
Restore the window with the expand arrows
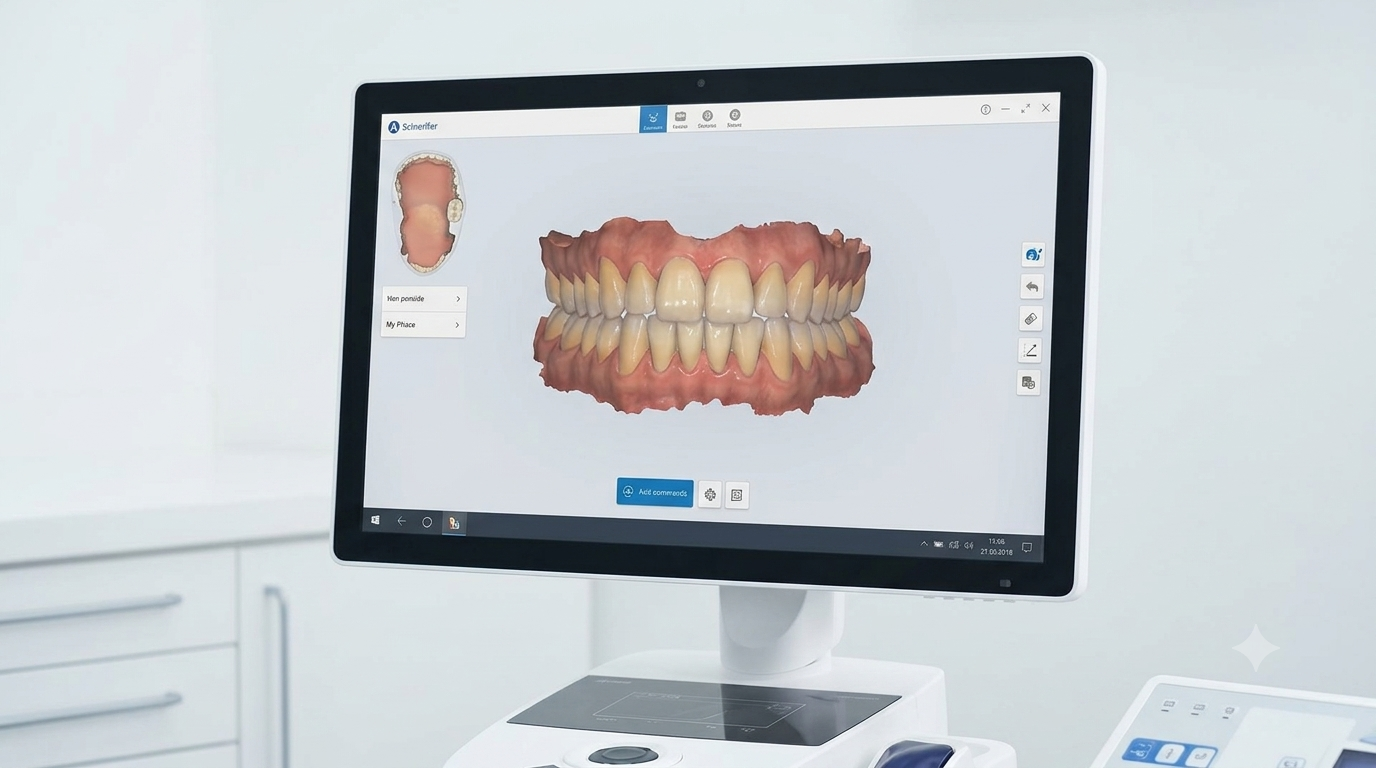coord(1025,108)
